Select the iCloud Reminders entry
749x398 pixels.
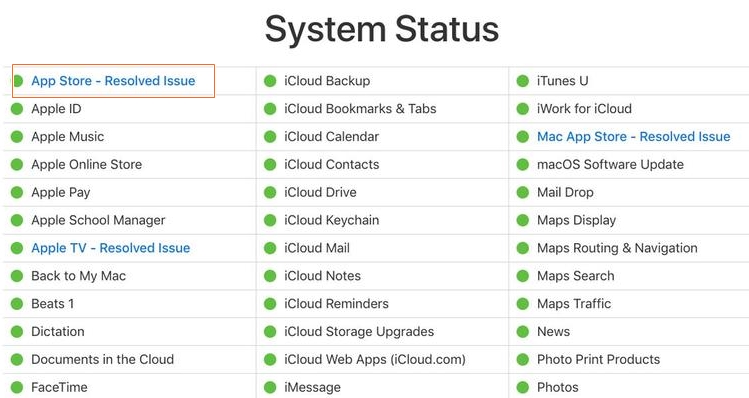coord(336,303)
